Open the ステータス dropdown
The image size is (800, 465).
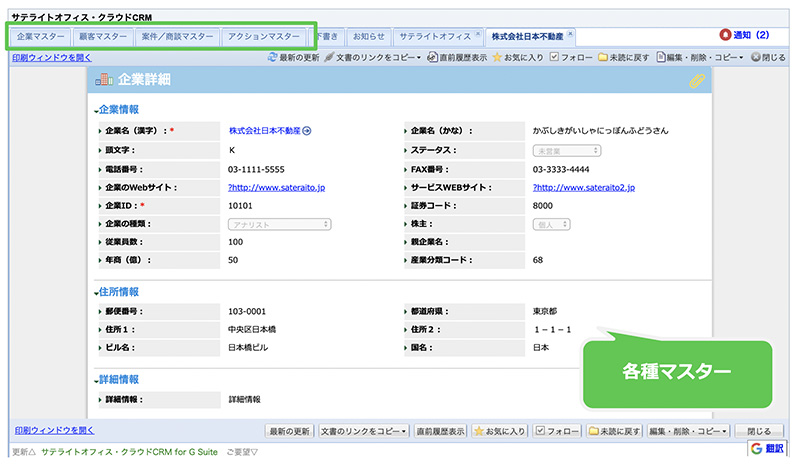coord(567,151)
